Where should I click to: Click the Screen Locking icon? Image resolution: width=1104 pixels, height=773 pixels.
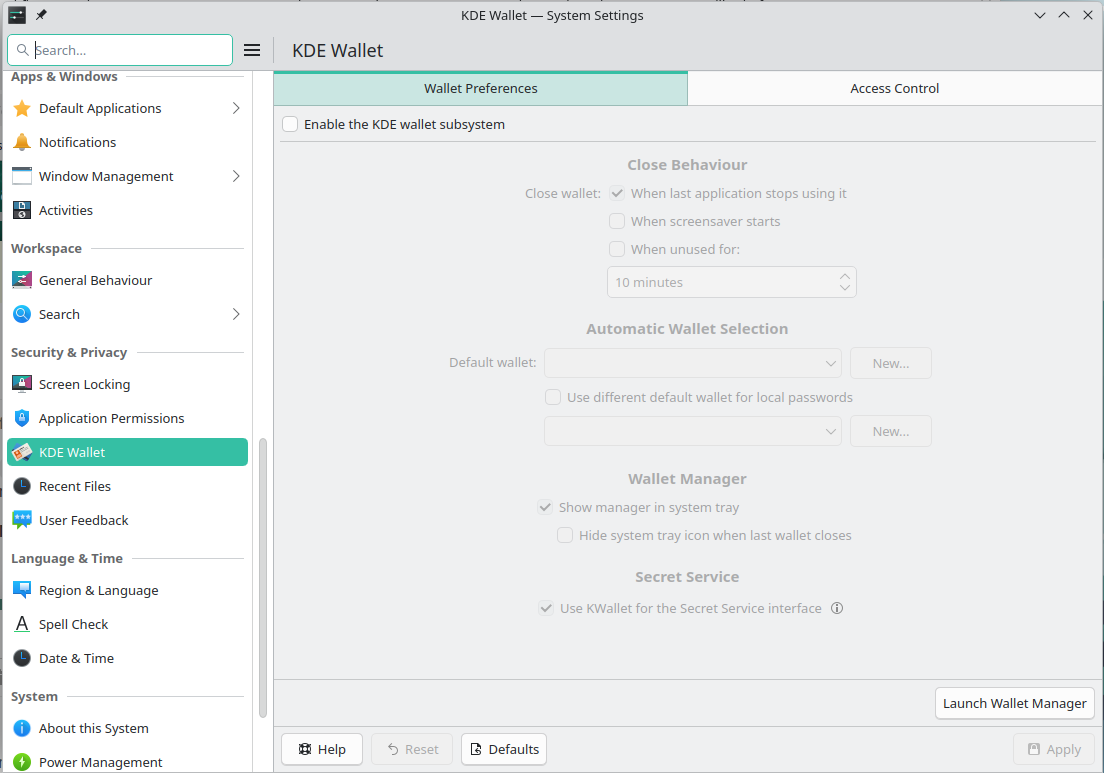click(22, 384)
